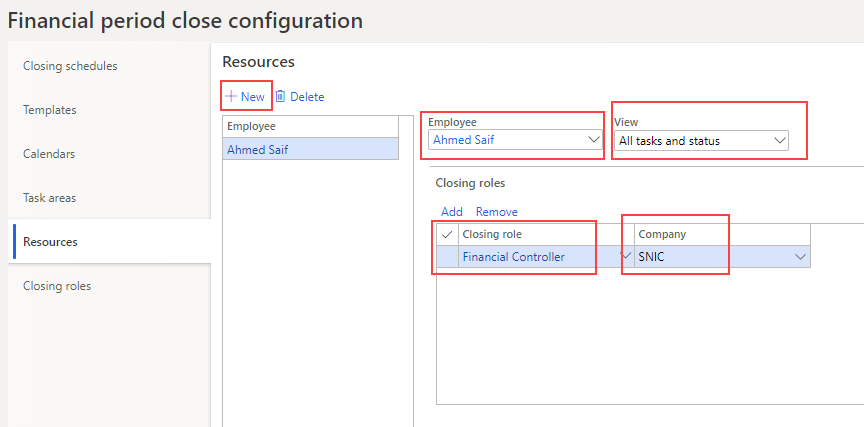The width and height of the screenshot is (864, 427).
Task: Select the row marker beside Financial Controller
Action: click(446, 257)
